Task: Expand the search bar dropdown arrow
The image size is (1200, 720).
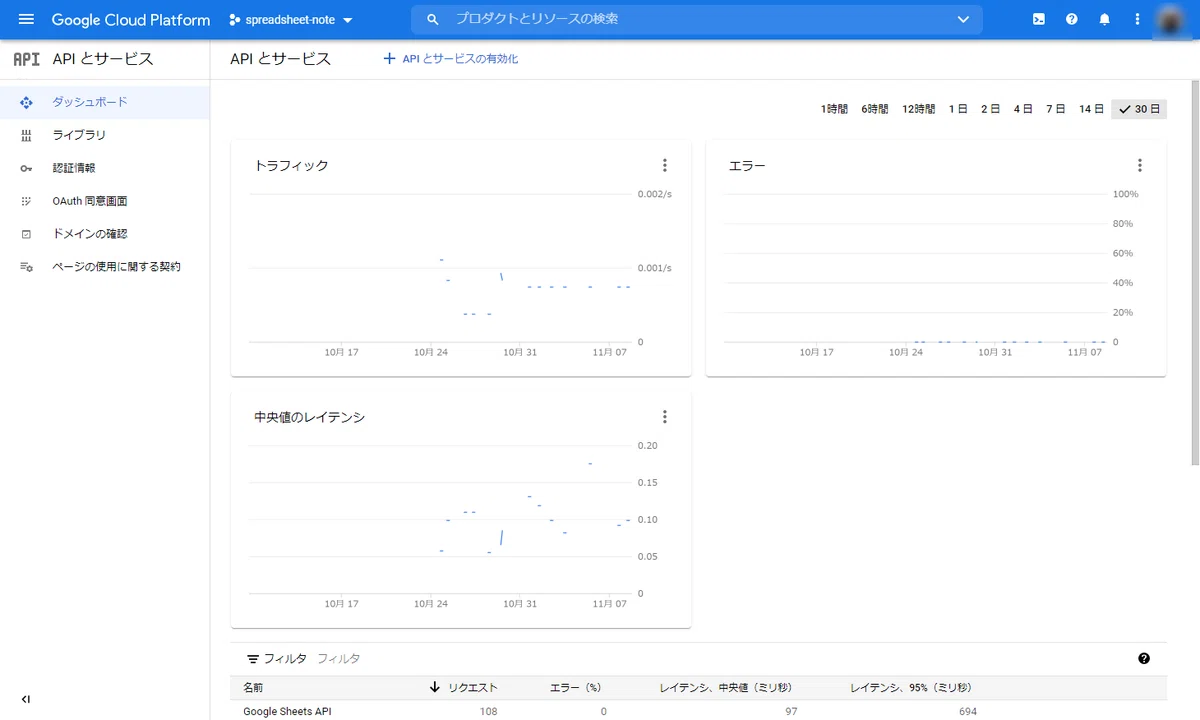Action: pyautogui.click(x=963, y=19)
